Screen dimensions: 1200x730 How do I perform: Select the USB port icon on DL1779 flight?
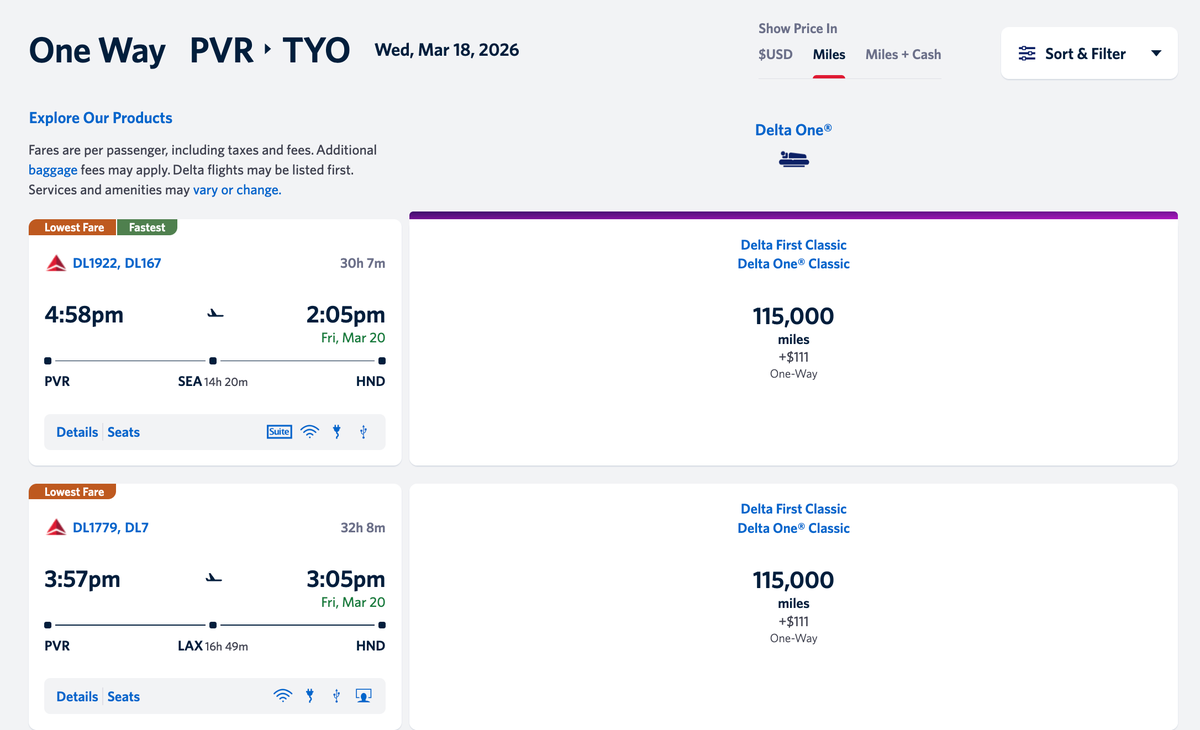coord(335,695)
